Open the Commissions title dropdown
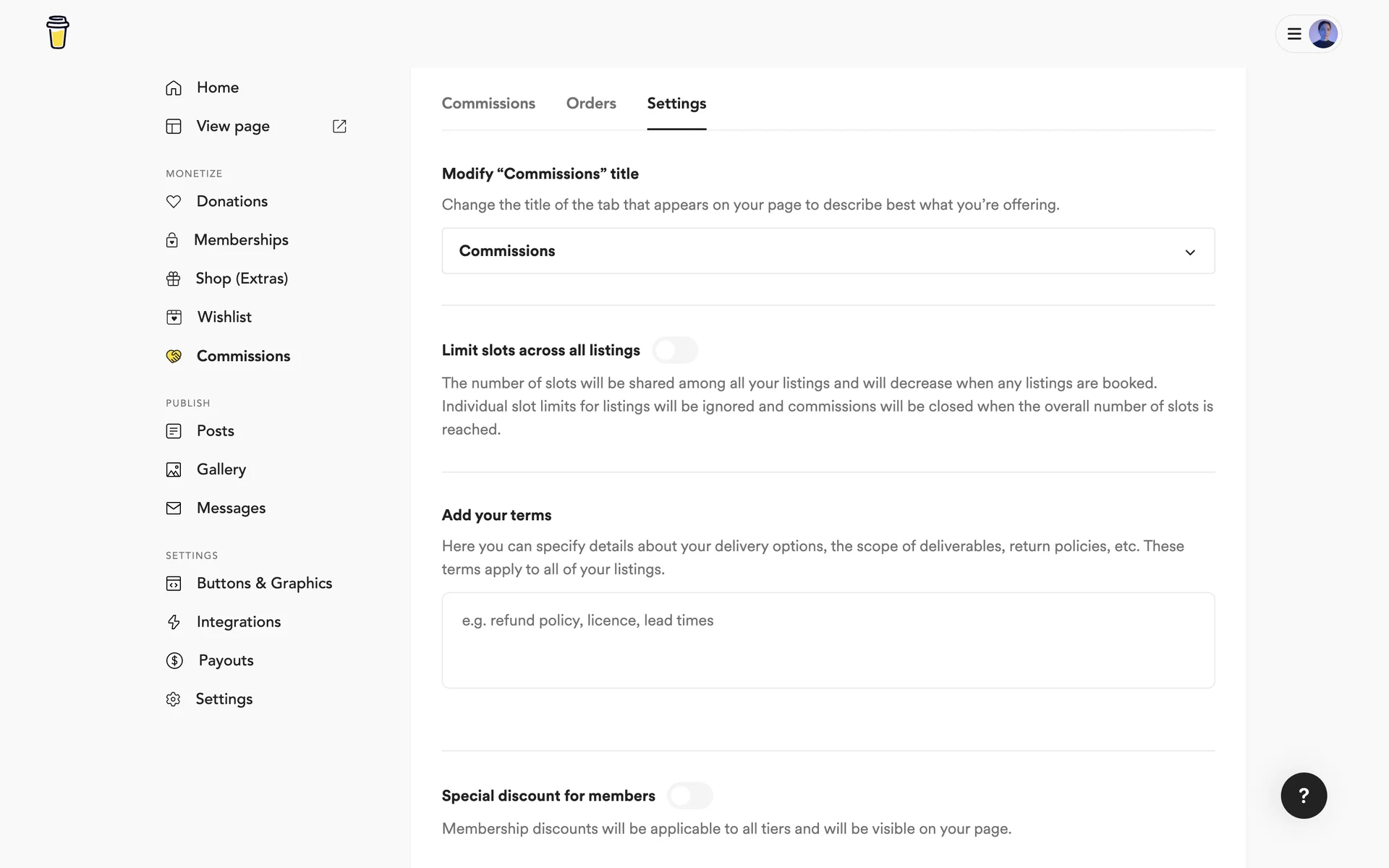The image size is (1389, 868). [828, 251]
